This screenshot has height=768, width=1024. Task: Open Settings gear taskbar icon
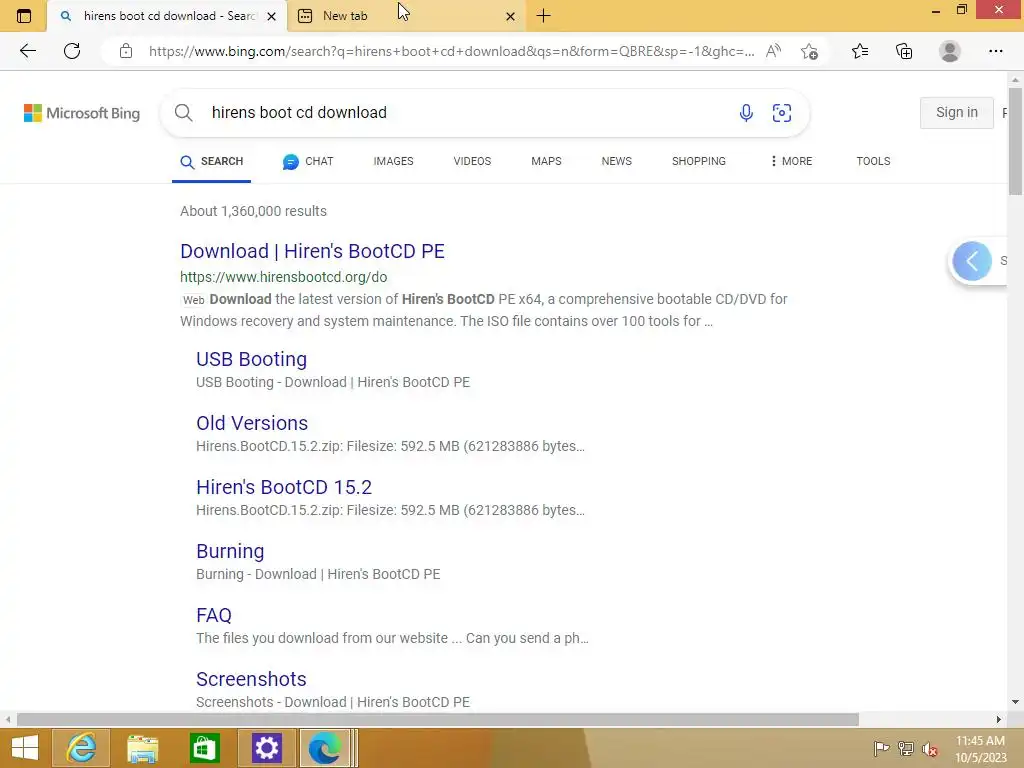pyautogui.click(x=266, y=748)
